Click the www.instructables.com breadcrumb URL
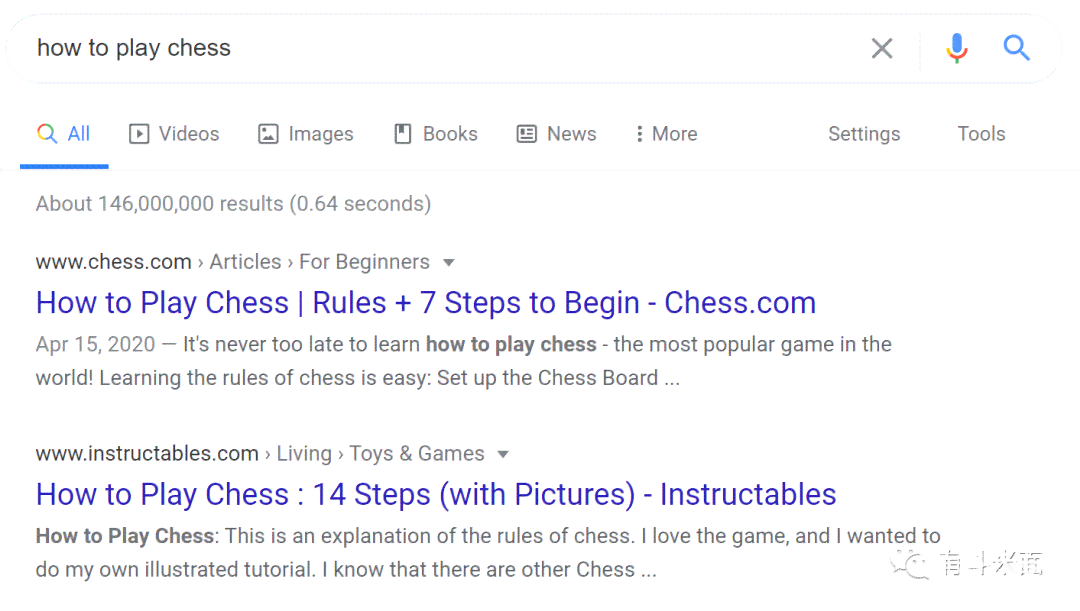 [x=147, y=453]
